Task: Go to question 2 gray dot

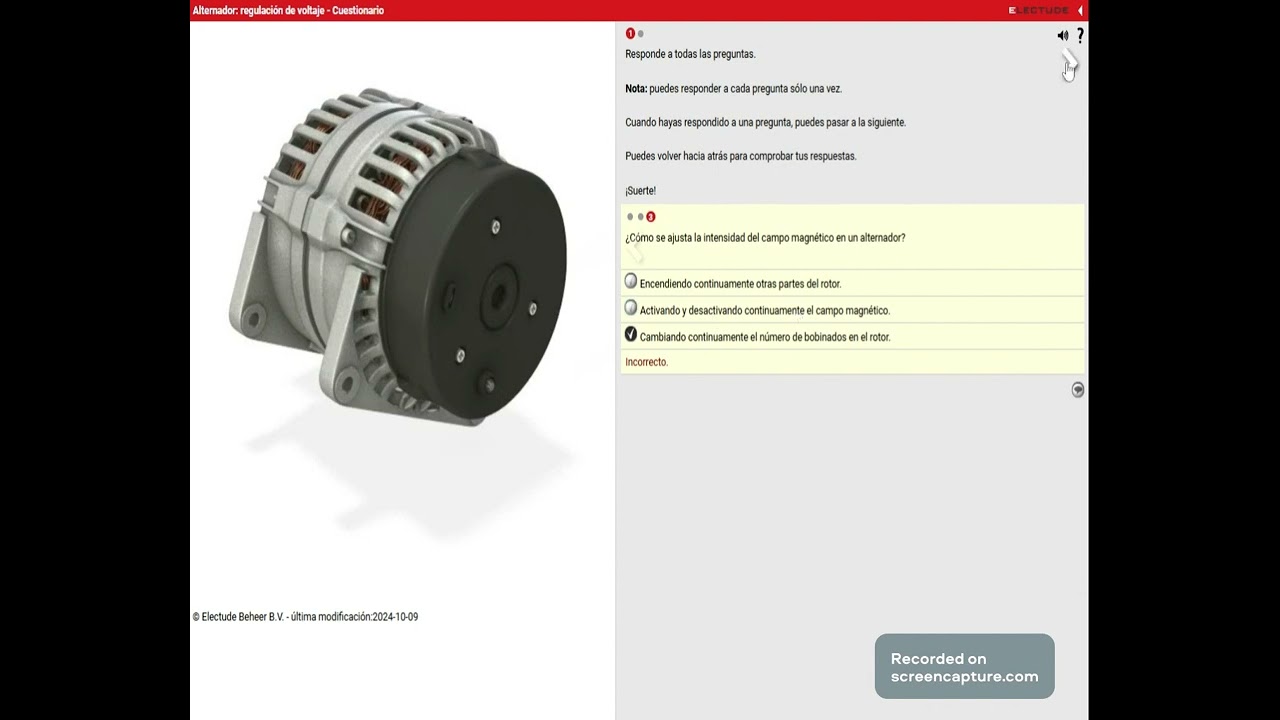Action: pos(640,217)
